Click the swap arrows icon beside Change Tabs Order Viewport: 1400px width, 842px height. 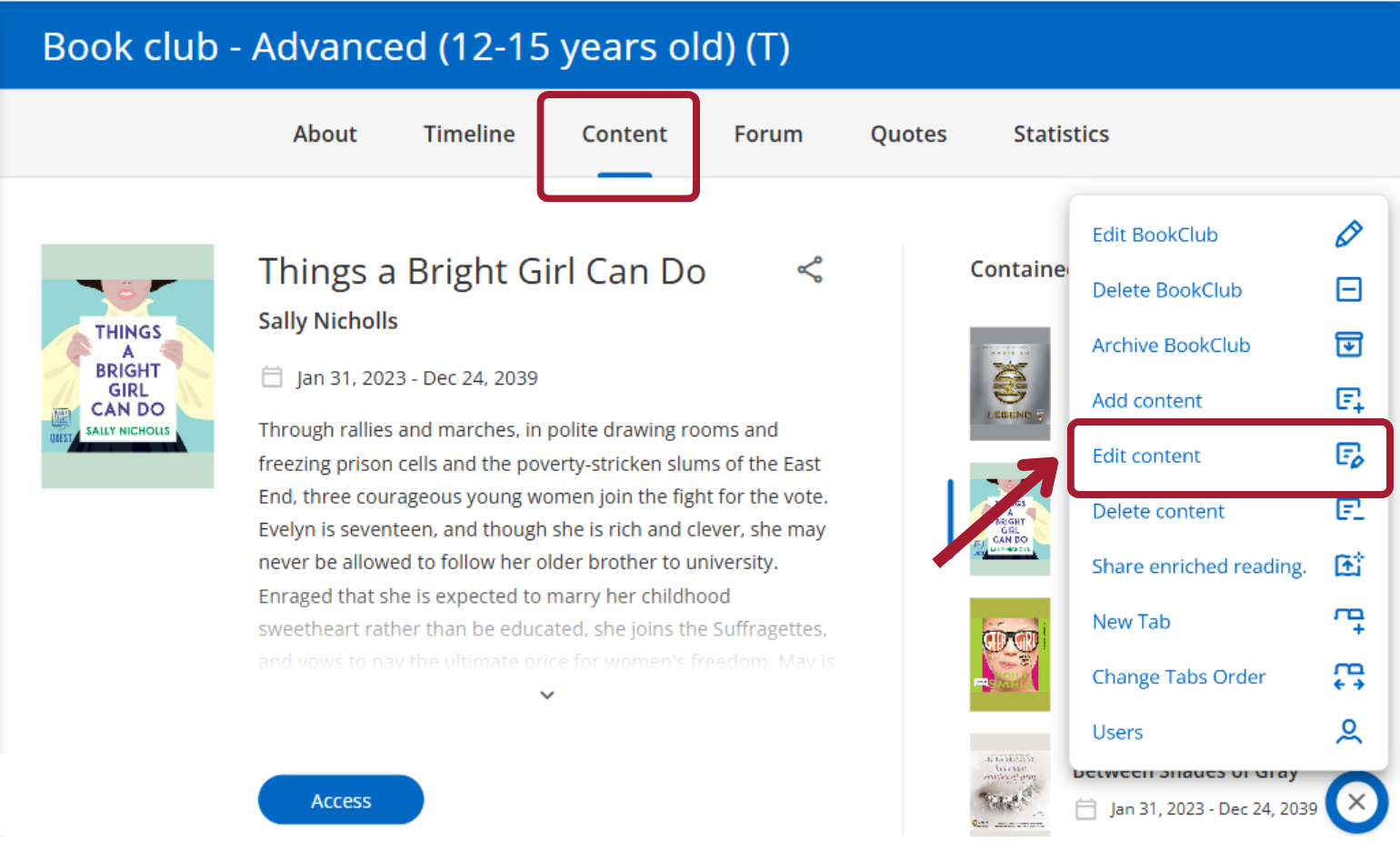pyautogui.click(x=1349, y=677)
